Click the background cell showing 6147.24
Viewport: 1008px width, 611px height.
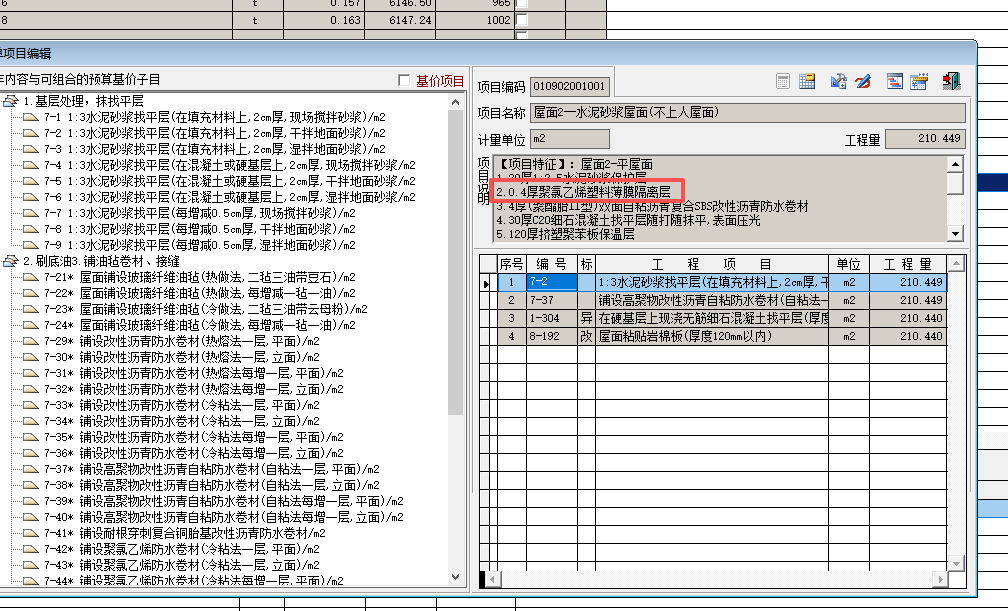(401, 20)
